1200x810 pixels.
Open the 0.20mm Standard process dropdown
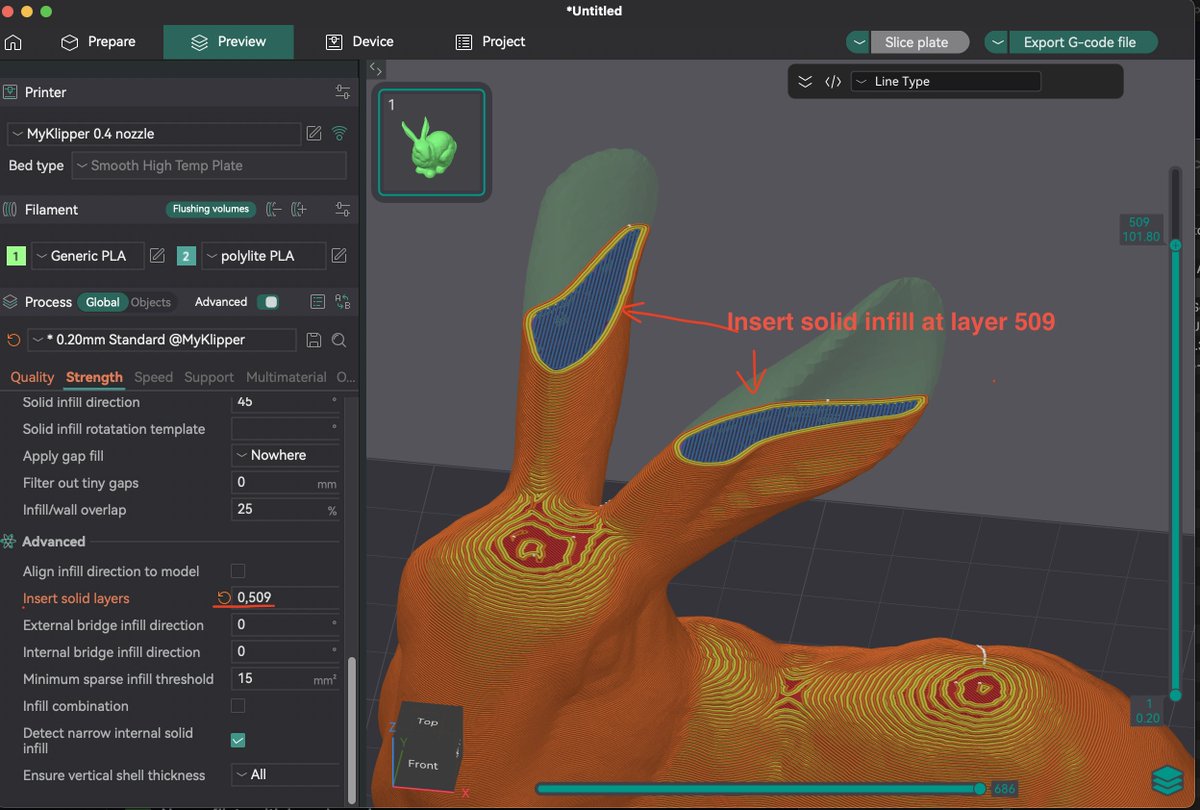coord(162,340)
